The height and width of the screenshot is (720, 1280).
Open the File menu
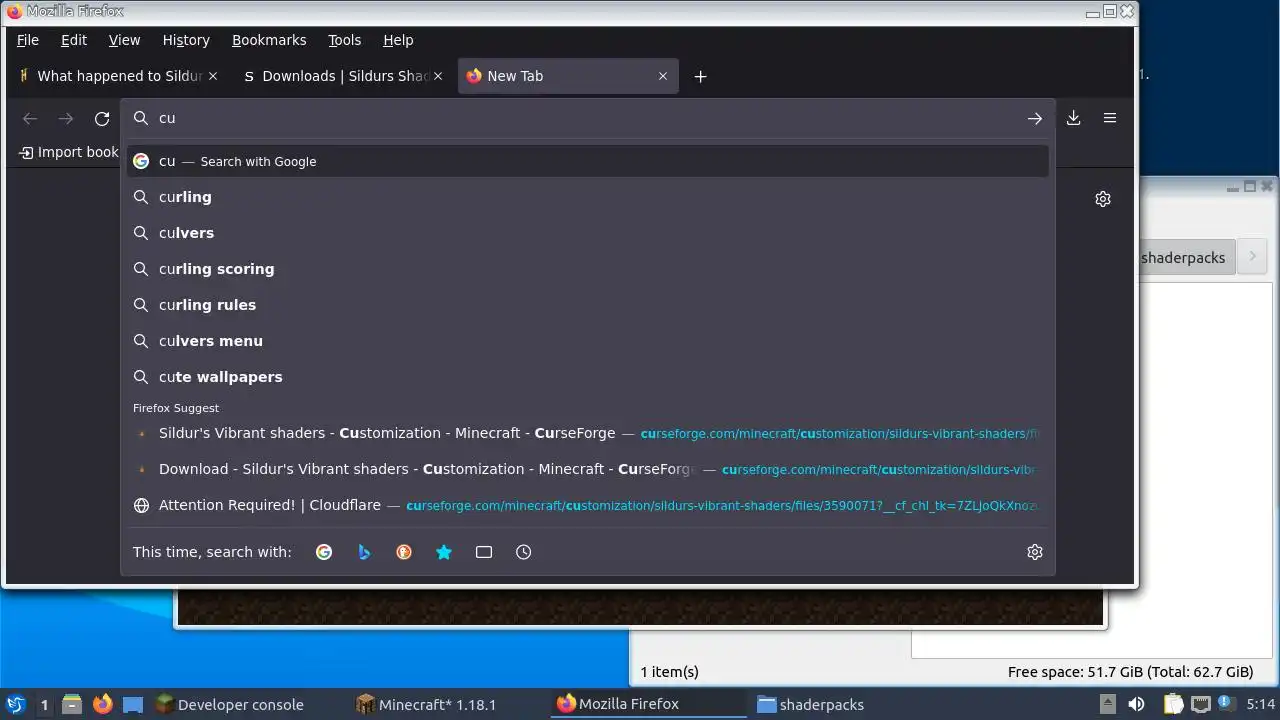coord(28,40)
